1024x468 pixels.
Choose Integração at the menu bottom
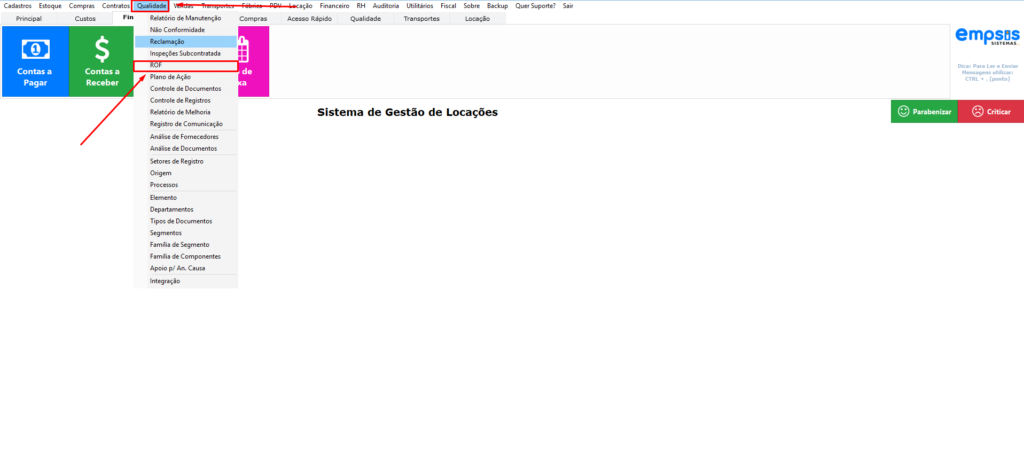[165, 281]
